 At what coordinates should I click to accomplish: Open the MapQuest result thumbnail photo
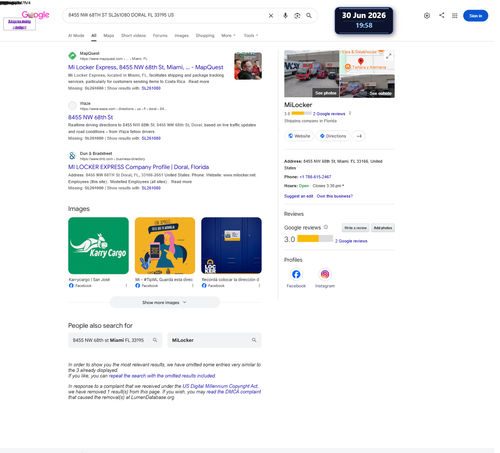[248, 66]
